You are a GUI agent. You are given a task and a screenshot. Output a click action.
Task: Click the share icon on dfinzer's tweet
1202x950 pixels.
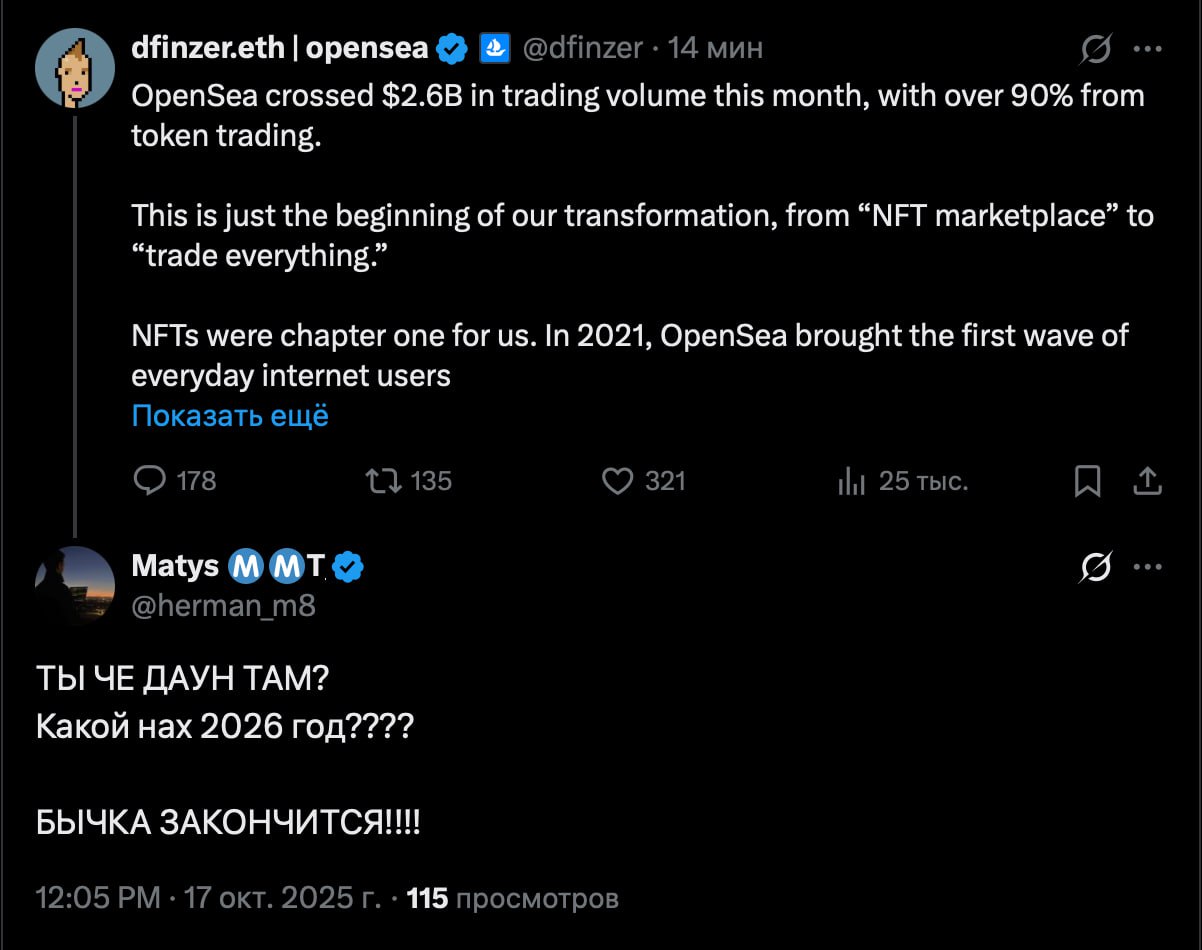click(1147, 482)
